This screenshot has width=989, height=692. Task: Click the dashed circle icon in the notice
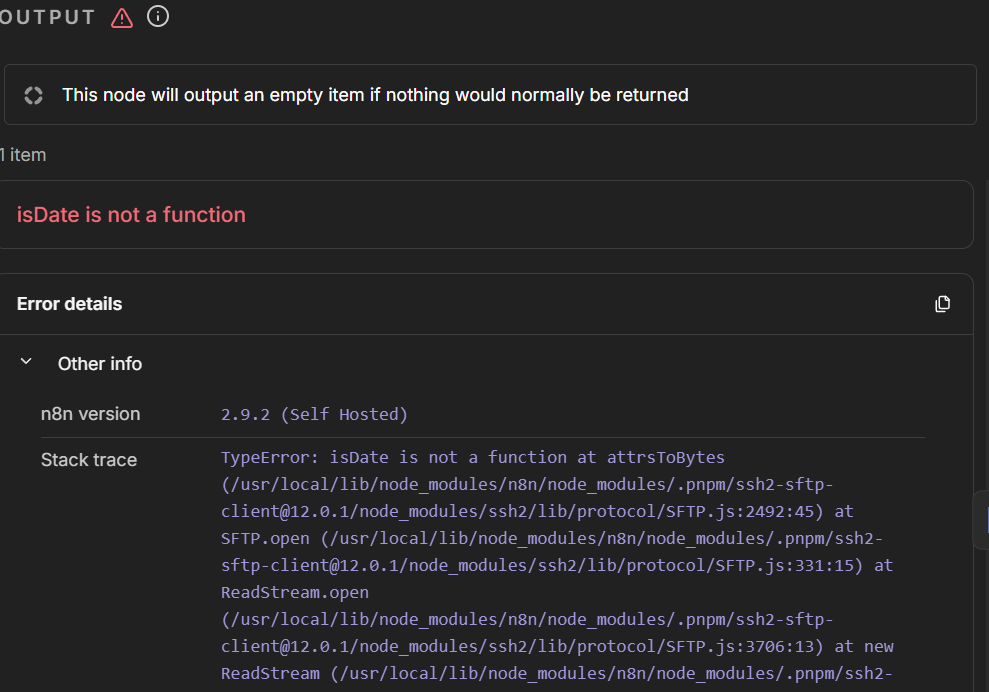pos(34,95)
